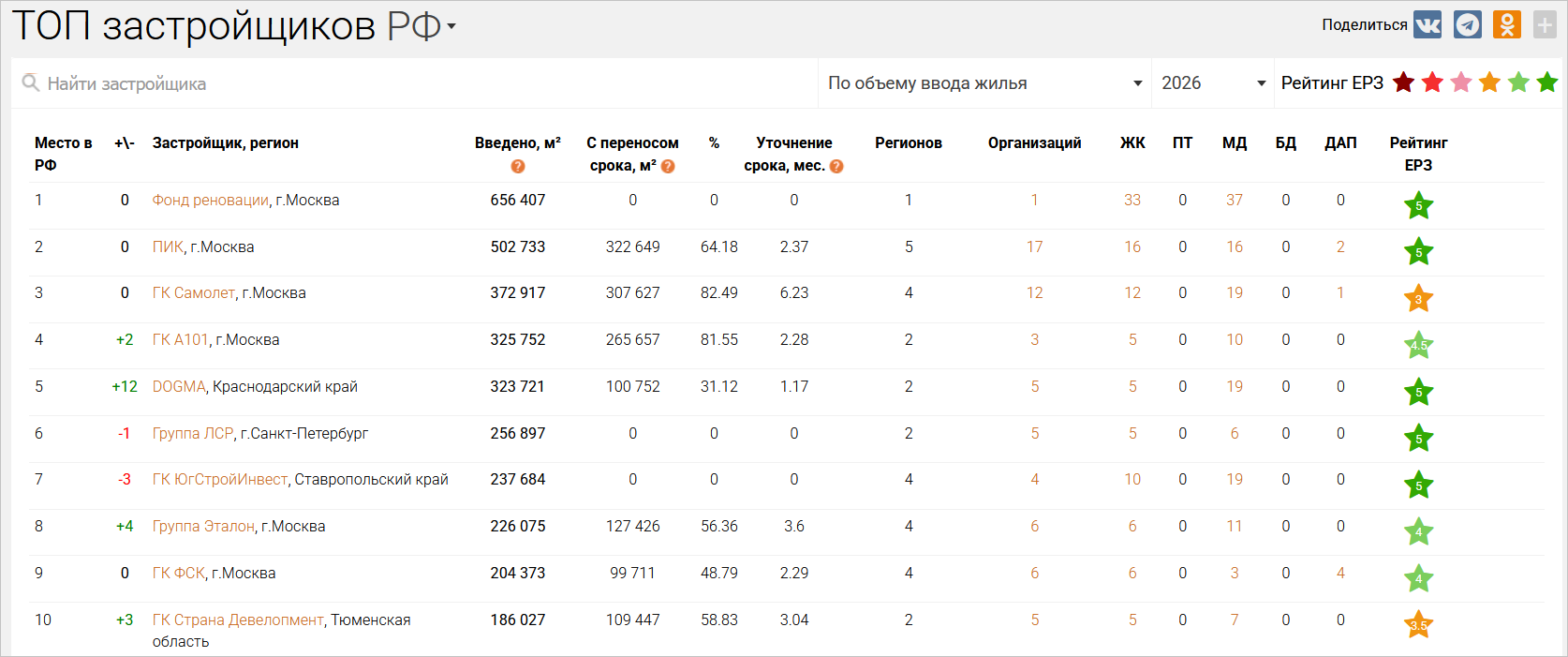Screen dimensions: 1568x657
Task: Sort by Застройщик, регион column header
Action: click(226, 142)
